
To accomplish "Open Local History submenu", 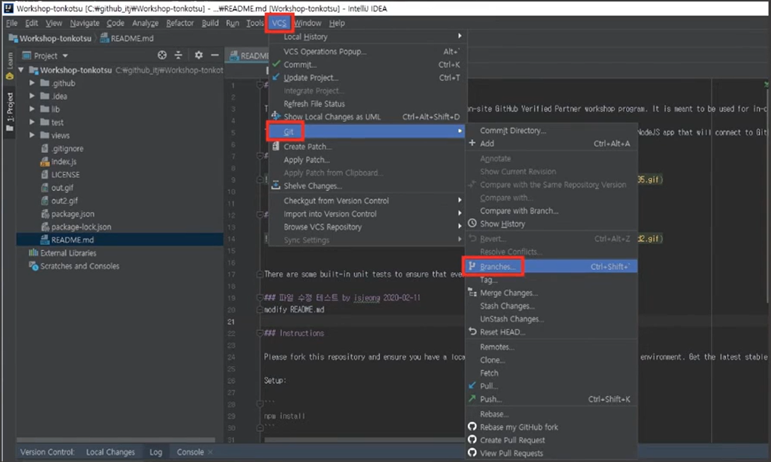I will tap(367, 37).
